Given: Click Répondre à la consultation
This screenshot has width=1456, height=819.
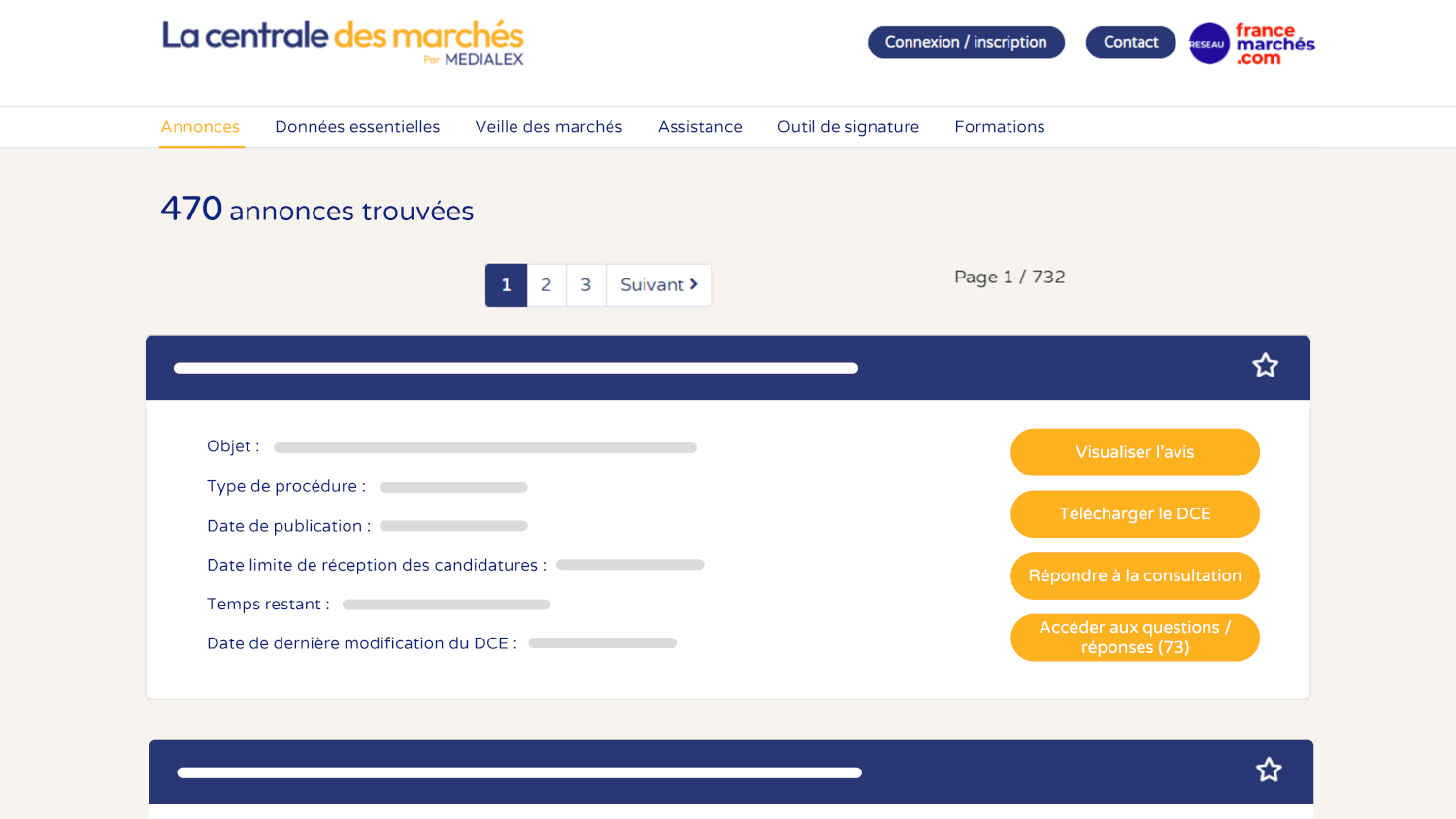Looking at the screenshot, I should point(1135,575).
